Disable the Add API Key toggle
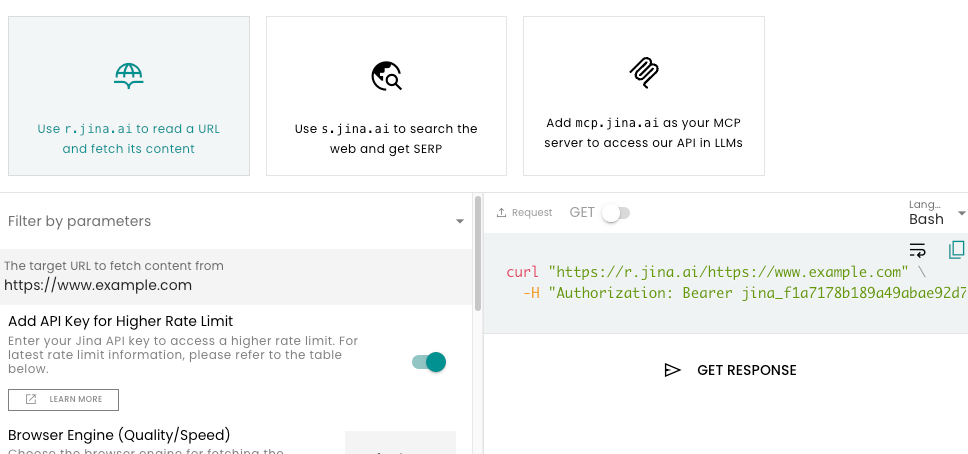 [429, 362]
